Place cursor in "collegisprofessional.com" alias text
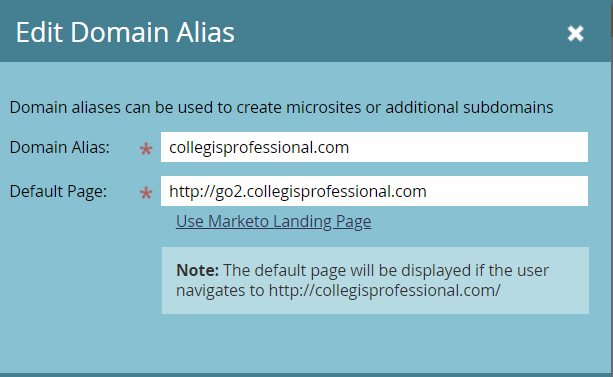The width and height of the screenshot is (613, 377). 259,147
